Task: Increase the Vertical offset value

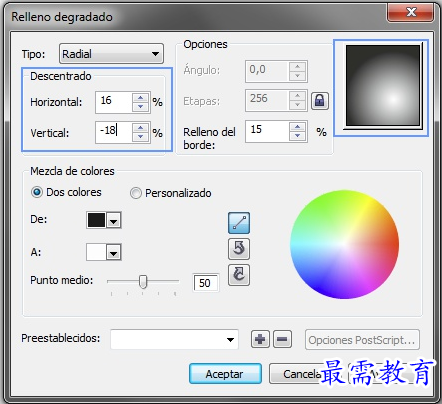Action: pyautogui.click(x=141, y=128)
